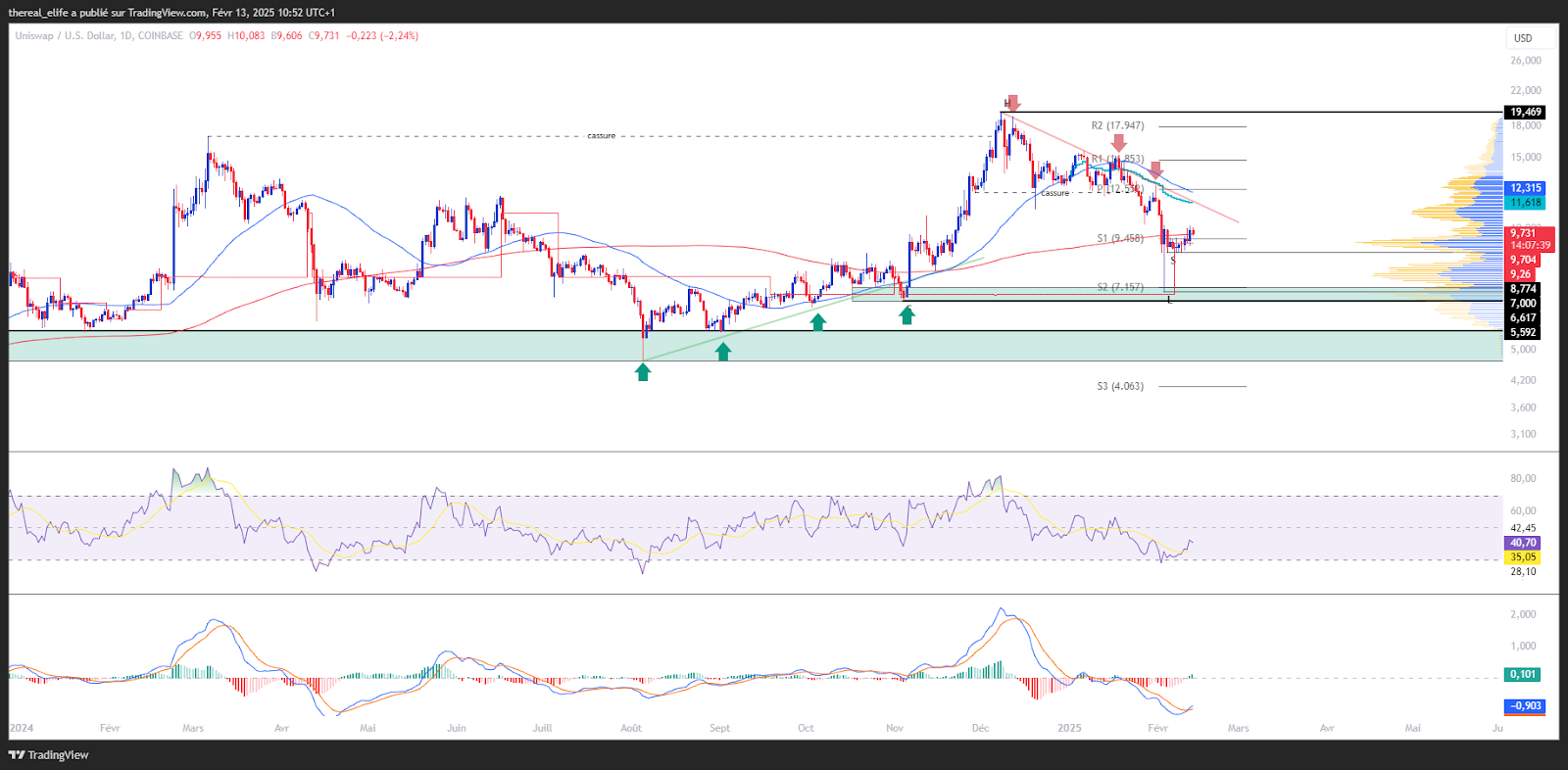The width and height of the screenshot is (1568, 770).
Task: Click the 3,100 price scale label
Action: 1524,434
